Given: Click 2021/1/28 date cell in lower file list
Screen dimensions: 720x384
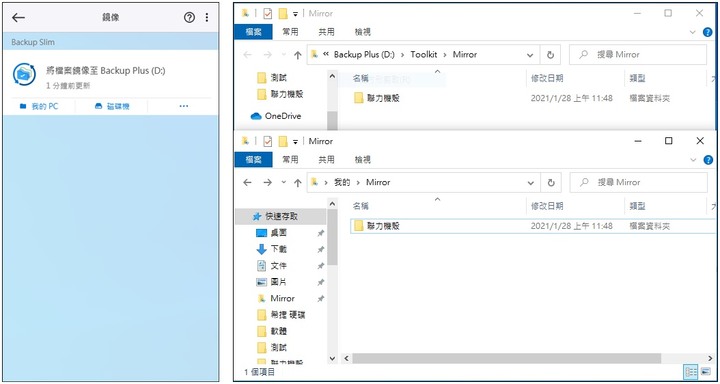Looking at the screenshot, I should coord(572,226).
